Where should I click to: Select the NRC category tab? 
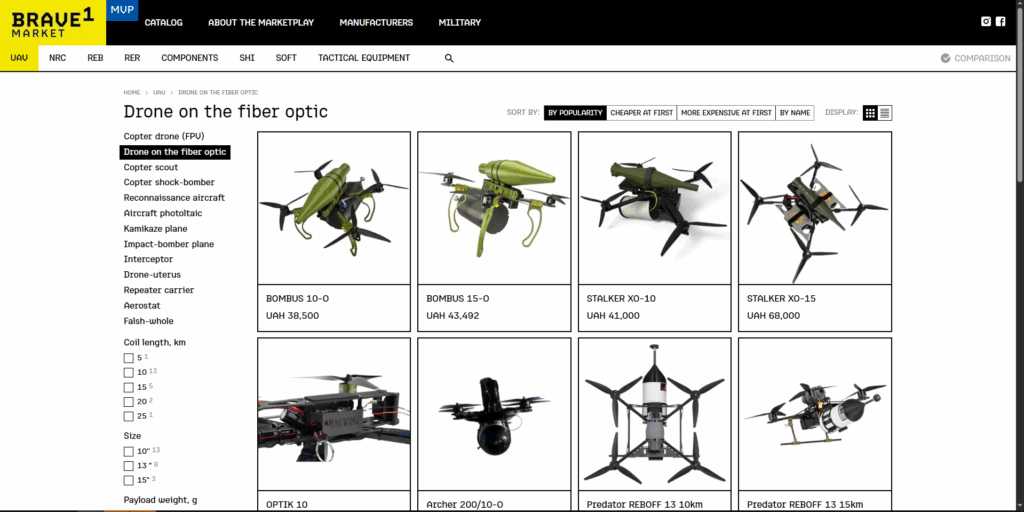coord(57,58)
